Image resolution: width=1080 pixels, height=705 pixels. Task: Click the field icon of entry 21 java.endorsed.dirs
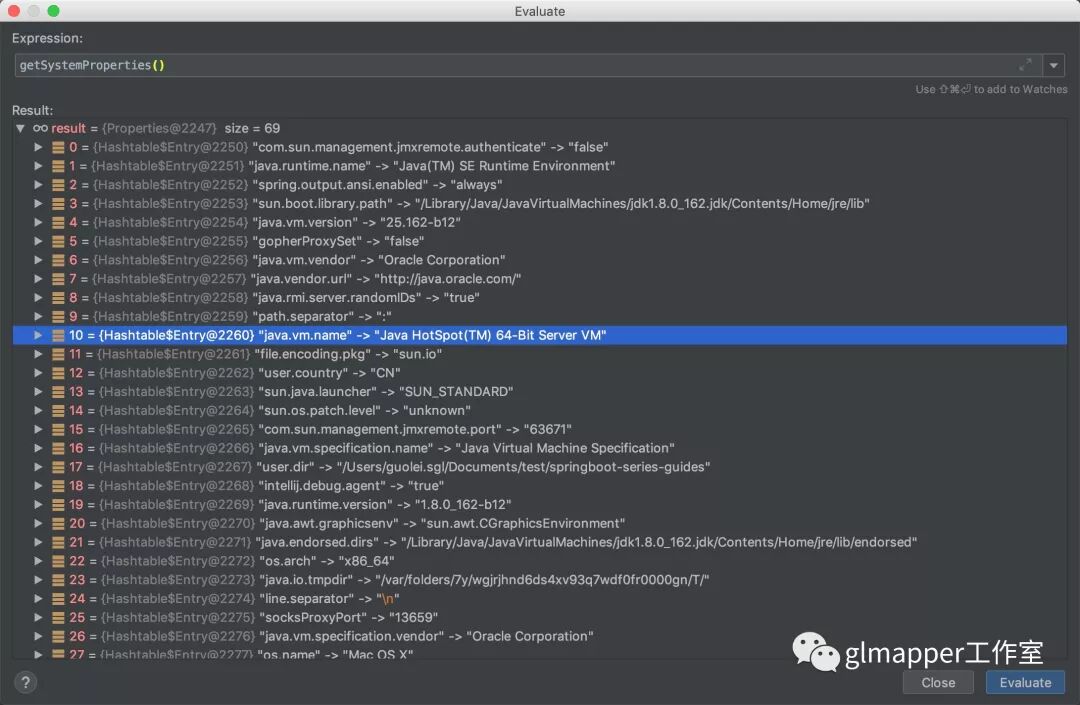59,543
